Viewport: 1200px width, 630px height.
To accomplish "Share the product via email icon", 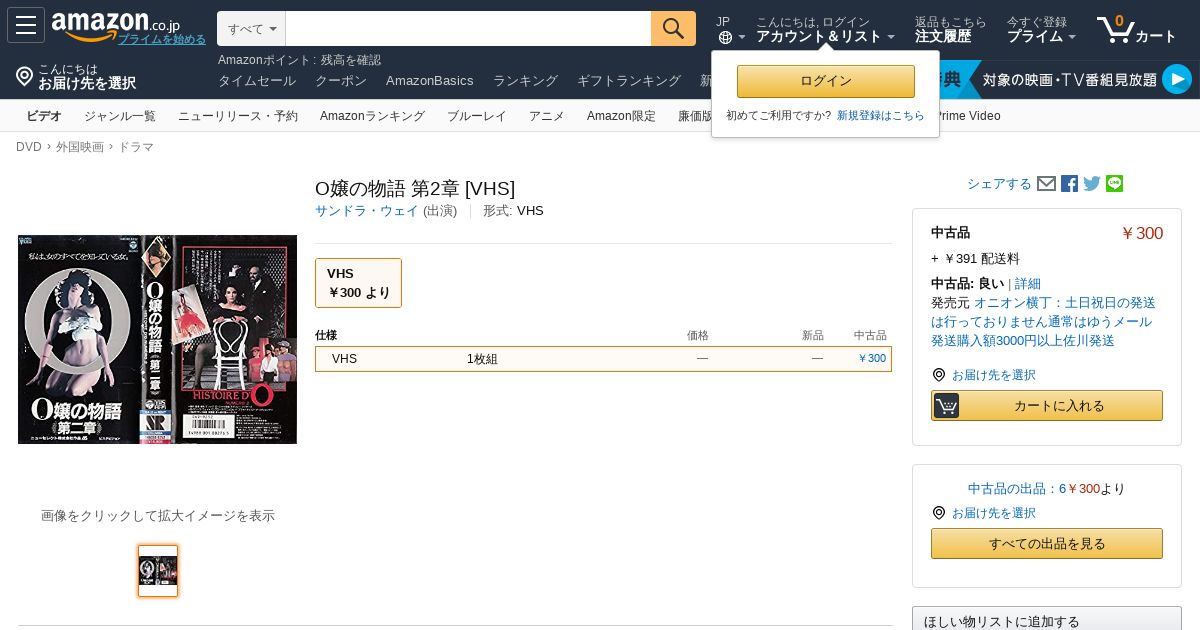I will pos(1046,184).
